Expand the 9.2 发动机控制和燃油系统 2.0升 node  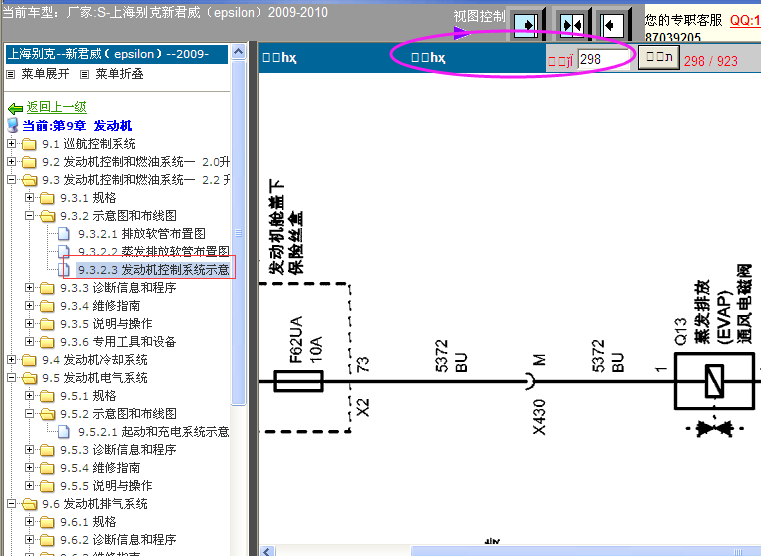point(12,162)
